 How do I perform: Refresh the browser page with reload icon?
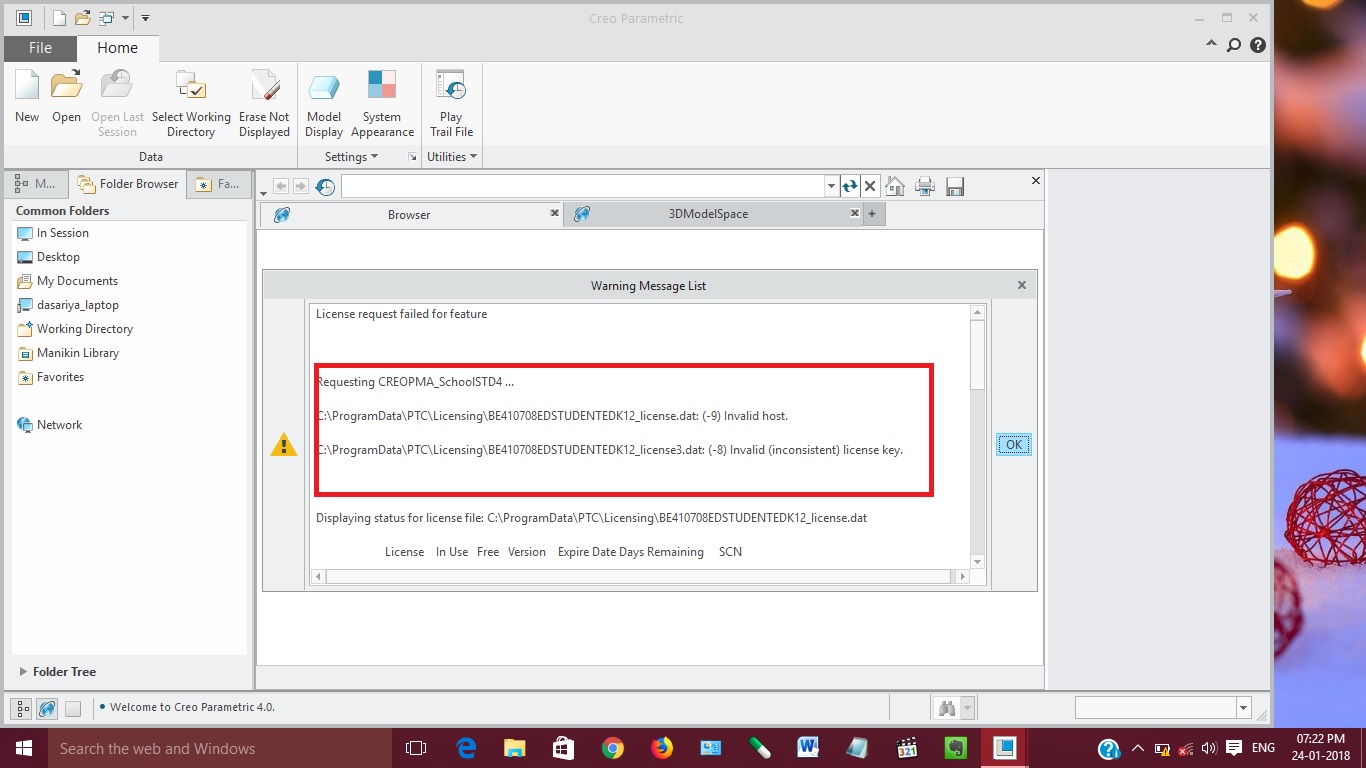[x=849, y=186]
